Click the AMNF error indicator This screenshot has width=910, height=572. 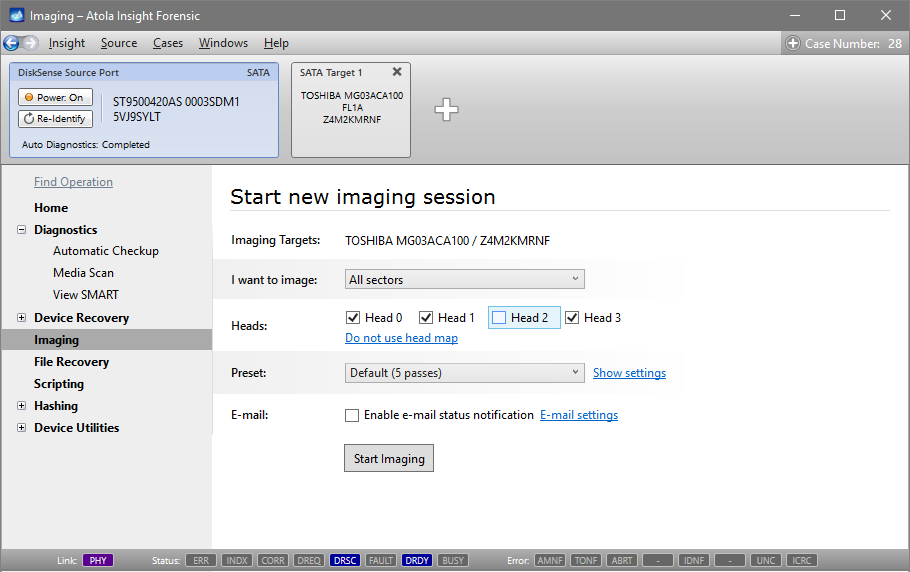(550, 560)
